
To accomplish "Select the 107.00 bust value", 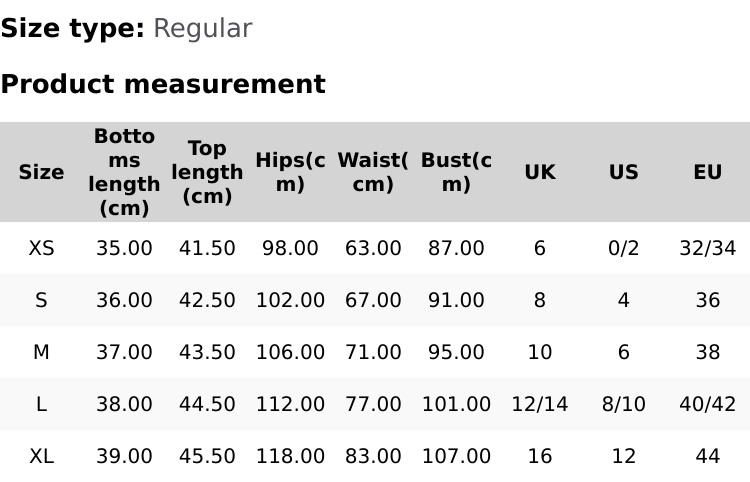I will tap(456, 456).
